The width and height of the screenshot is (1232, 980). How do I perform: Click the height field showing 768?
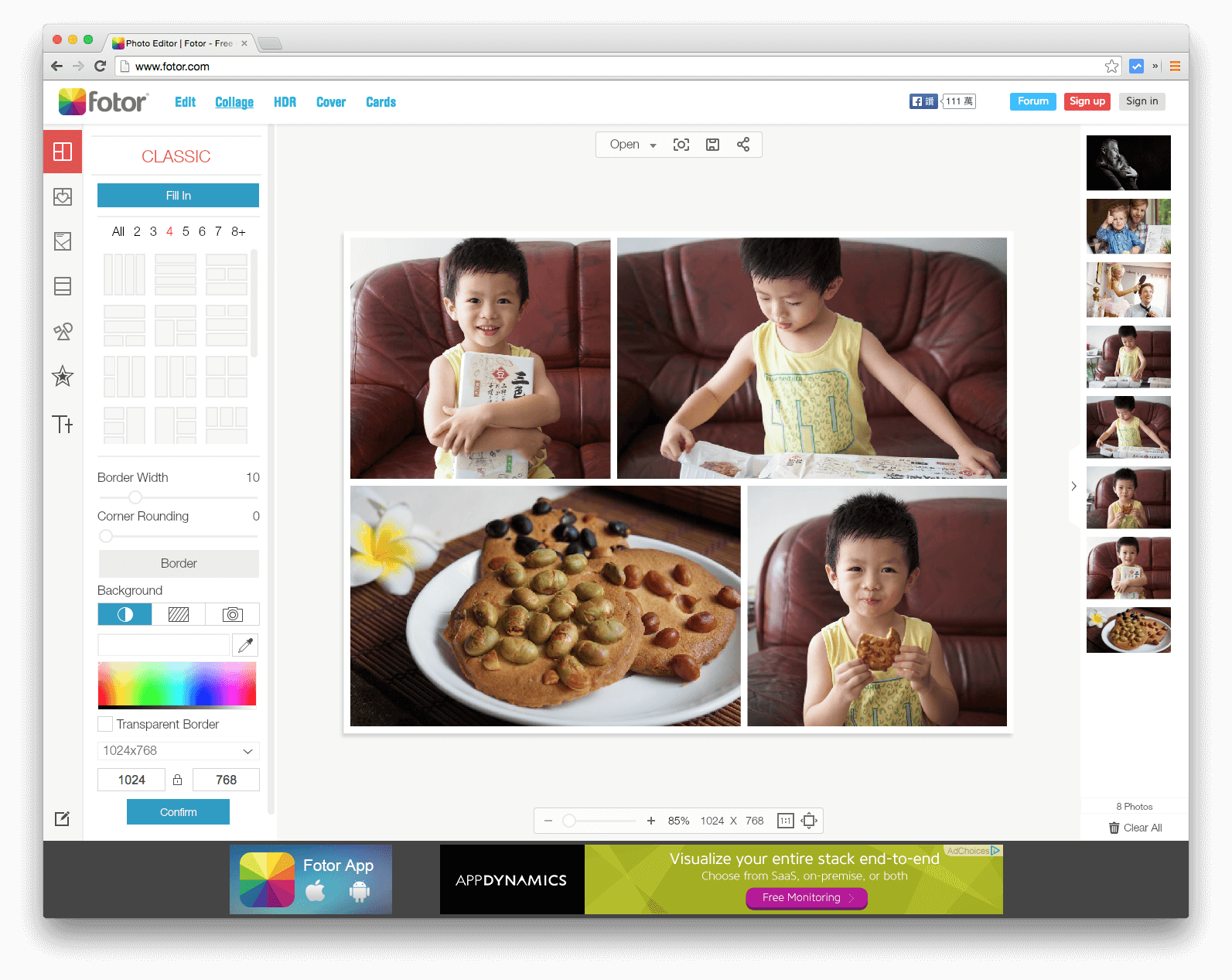[x=226, y=780]
